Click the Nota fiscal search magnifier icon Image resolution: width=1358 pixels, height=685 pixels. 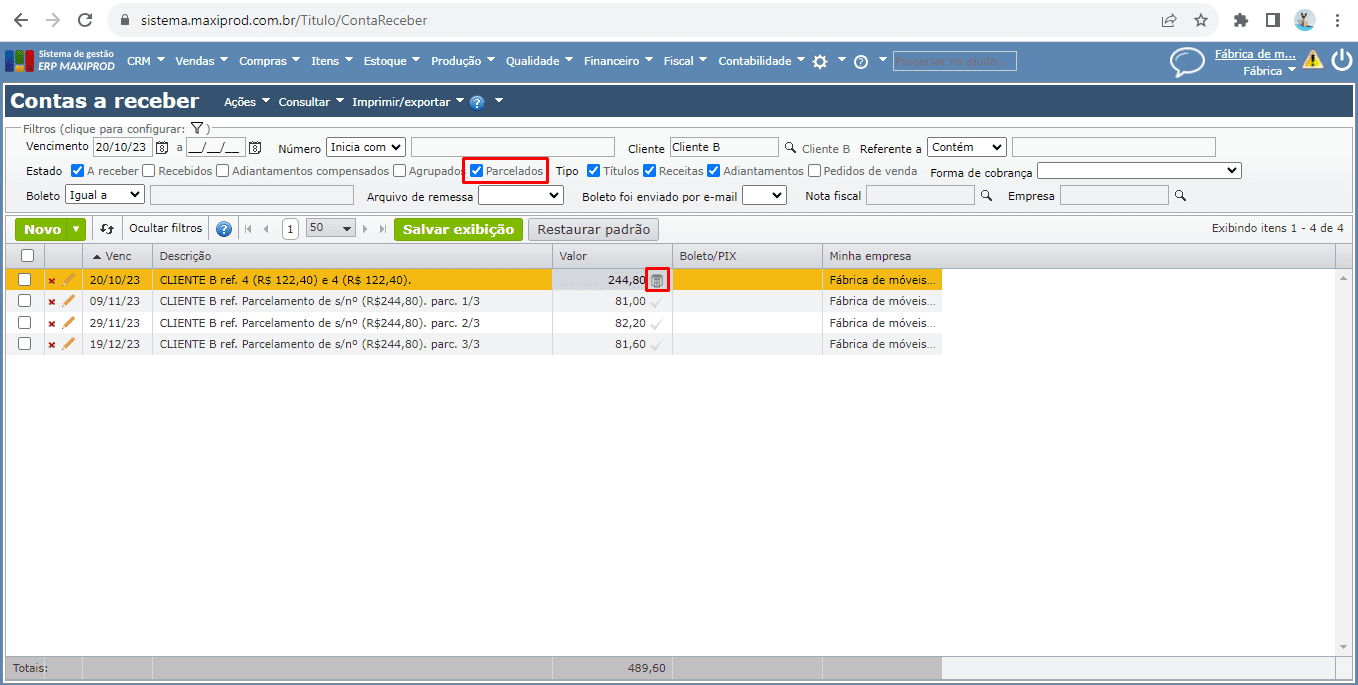986,196
